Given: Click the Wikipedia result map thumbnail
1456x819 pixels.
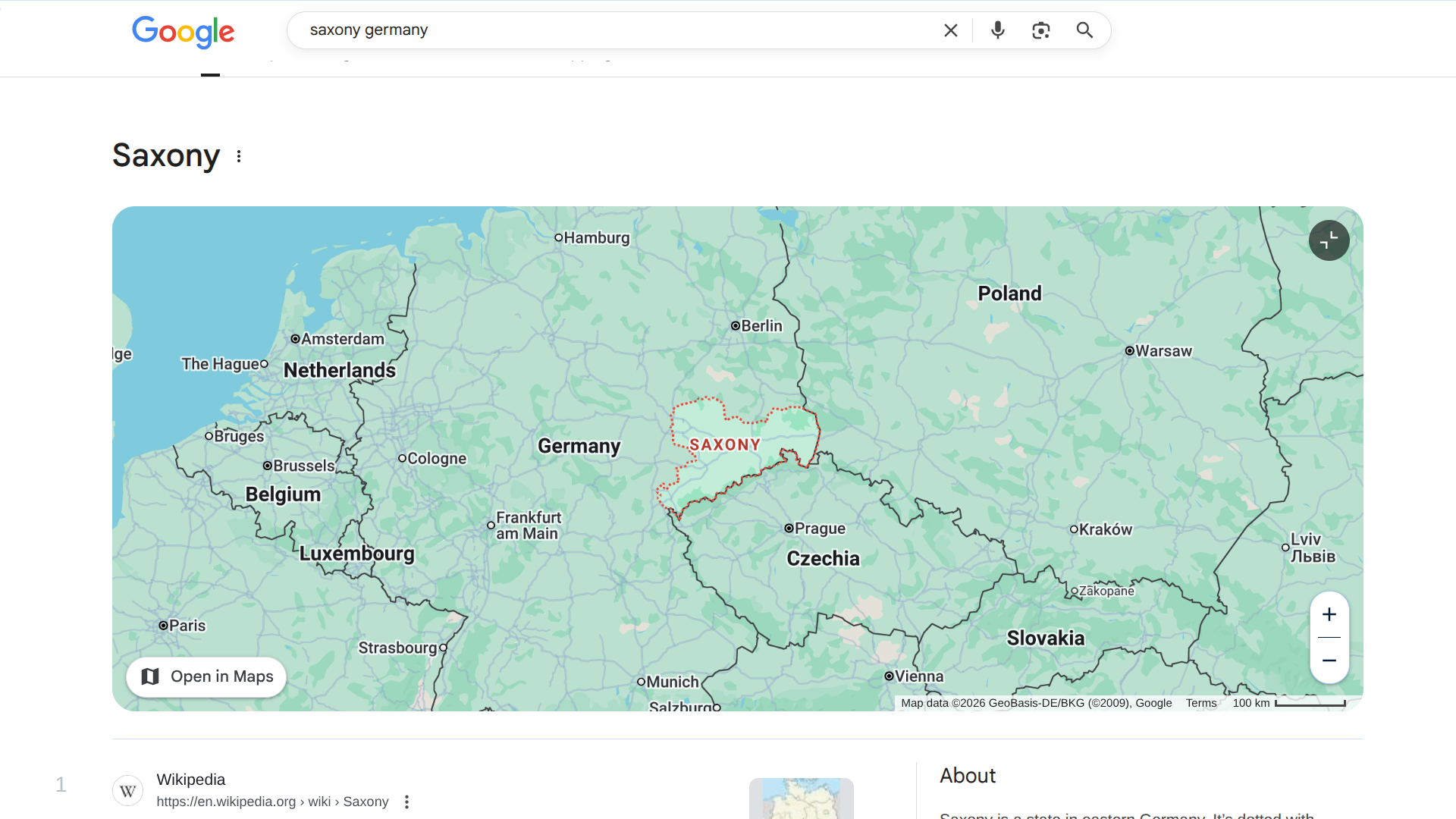Looking at the screenshot, I should (801, 798).
